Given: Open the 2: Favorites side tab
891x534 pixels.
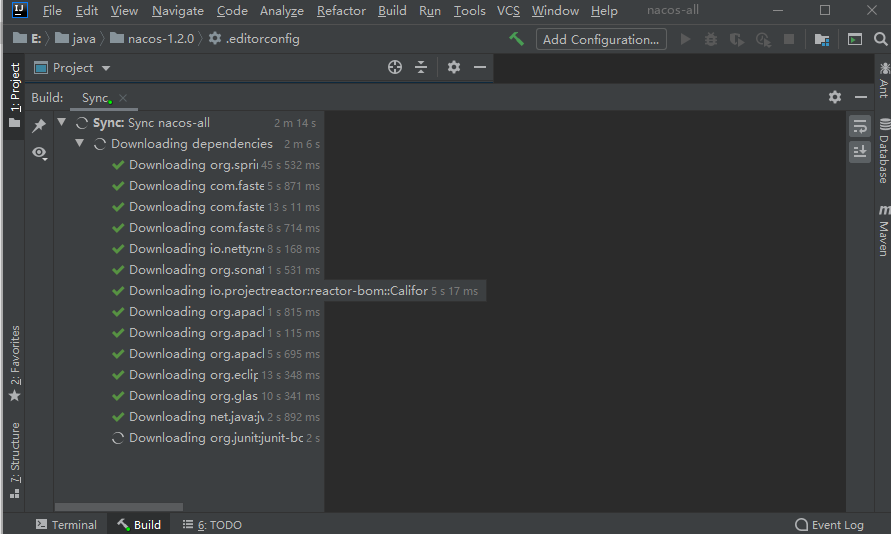Looking at the screenshot, I should [x=15, y=363].
